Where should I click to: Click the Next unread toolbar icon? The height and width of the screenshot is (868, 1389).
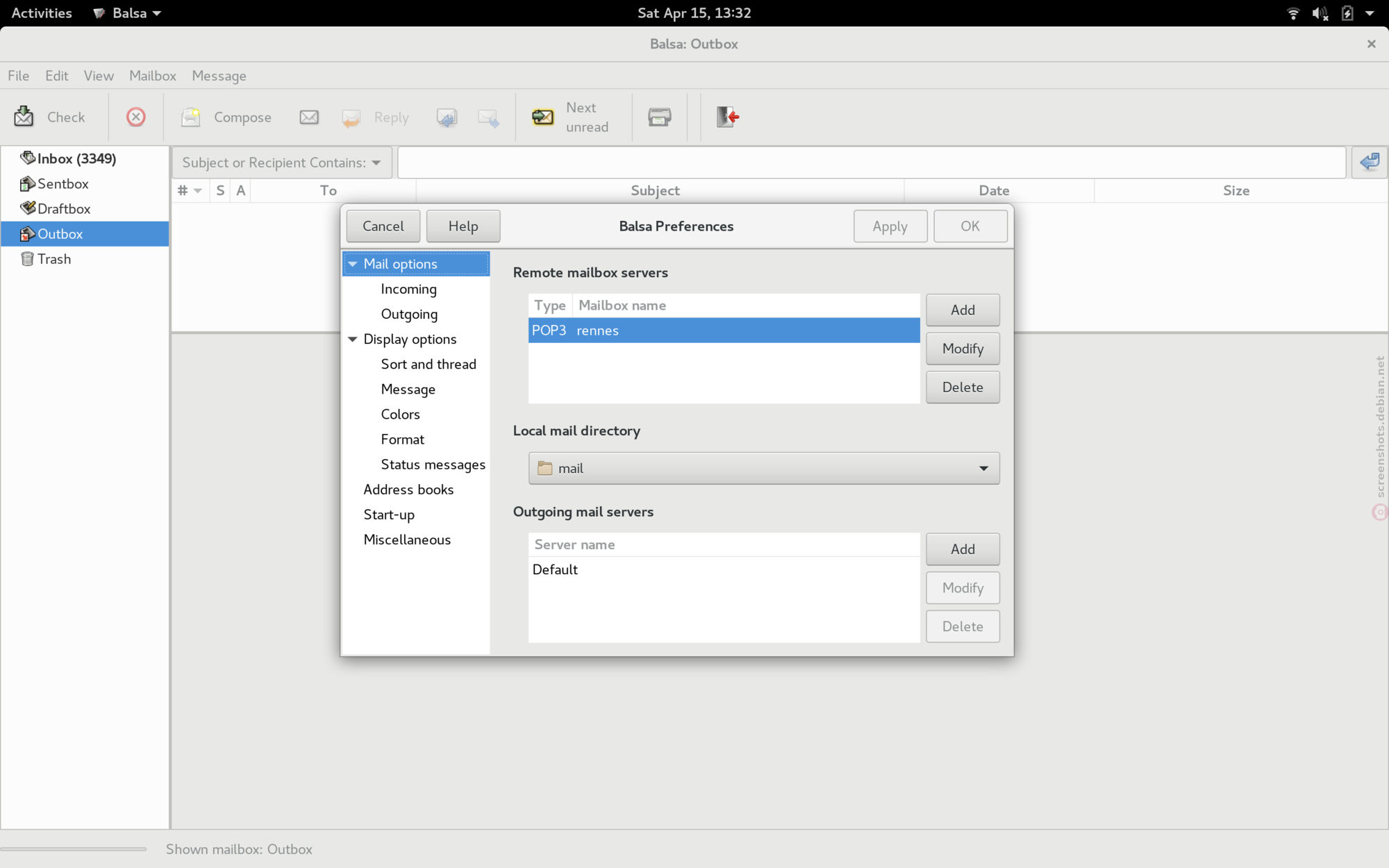[542, 117]
